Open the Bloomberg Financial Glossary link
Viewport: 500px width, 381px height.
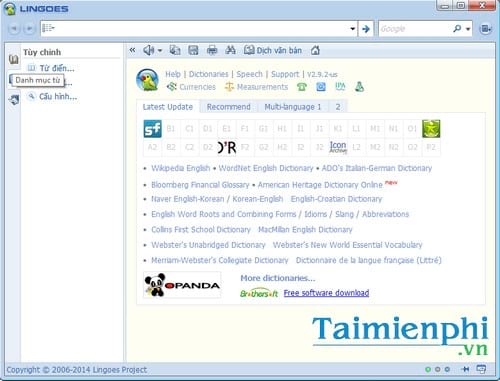[x=200, y=185]
